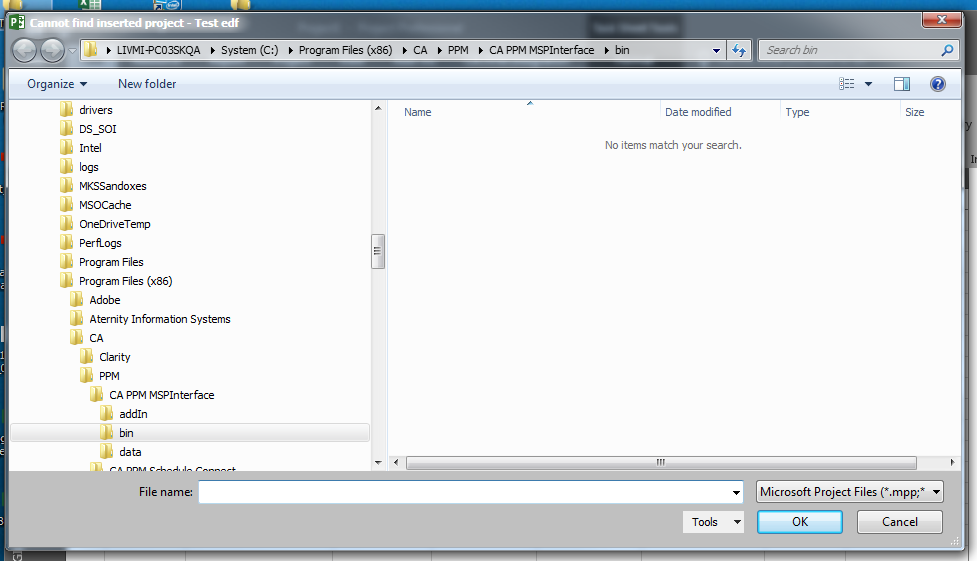Select LIVMI-PC03SKQA in the breadcrumb
Screen dimensions: 977x561
point(158,50)
